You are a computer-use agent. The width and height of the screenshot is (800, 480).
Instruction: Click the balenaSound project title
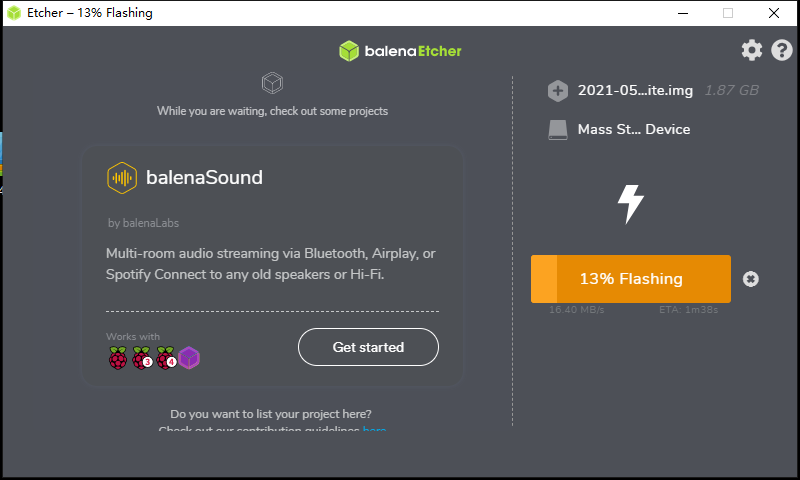(x=204, y=178)
